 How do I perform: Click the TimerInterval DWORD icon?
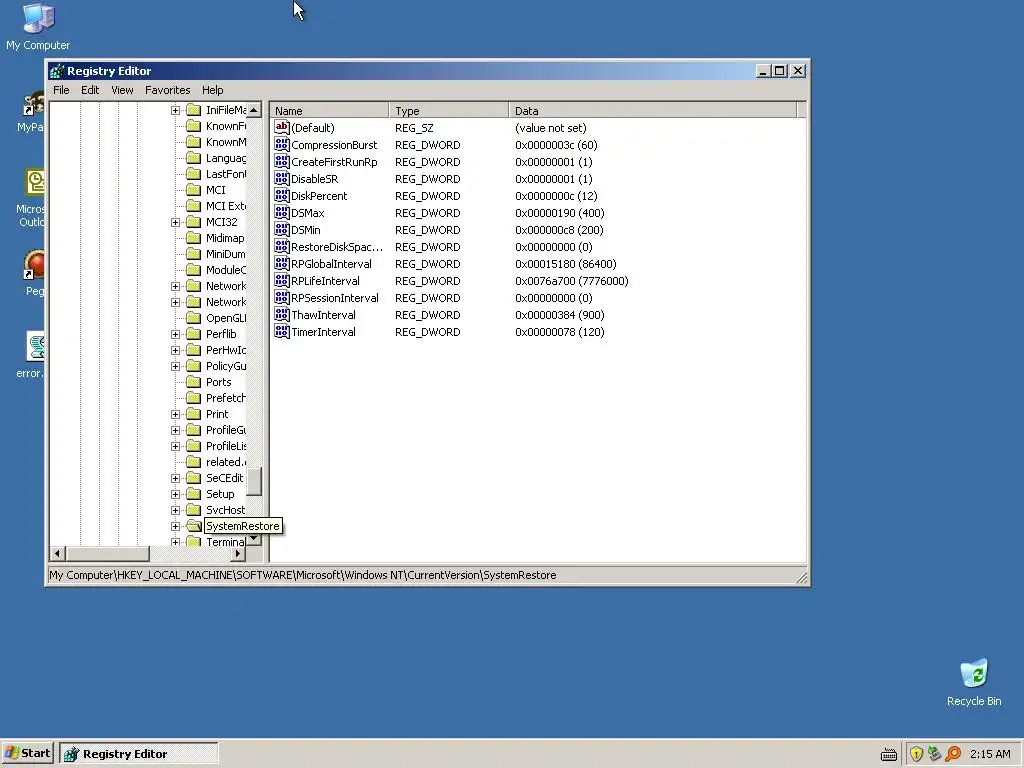[281, 331]
